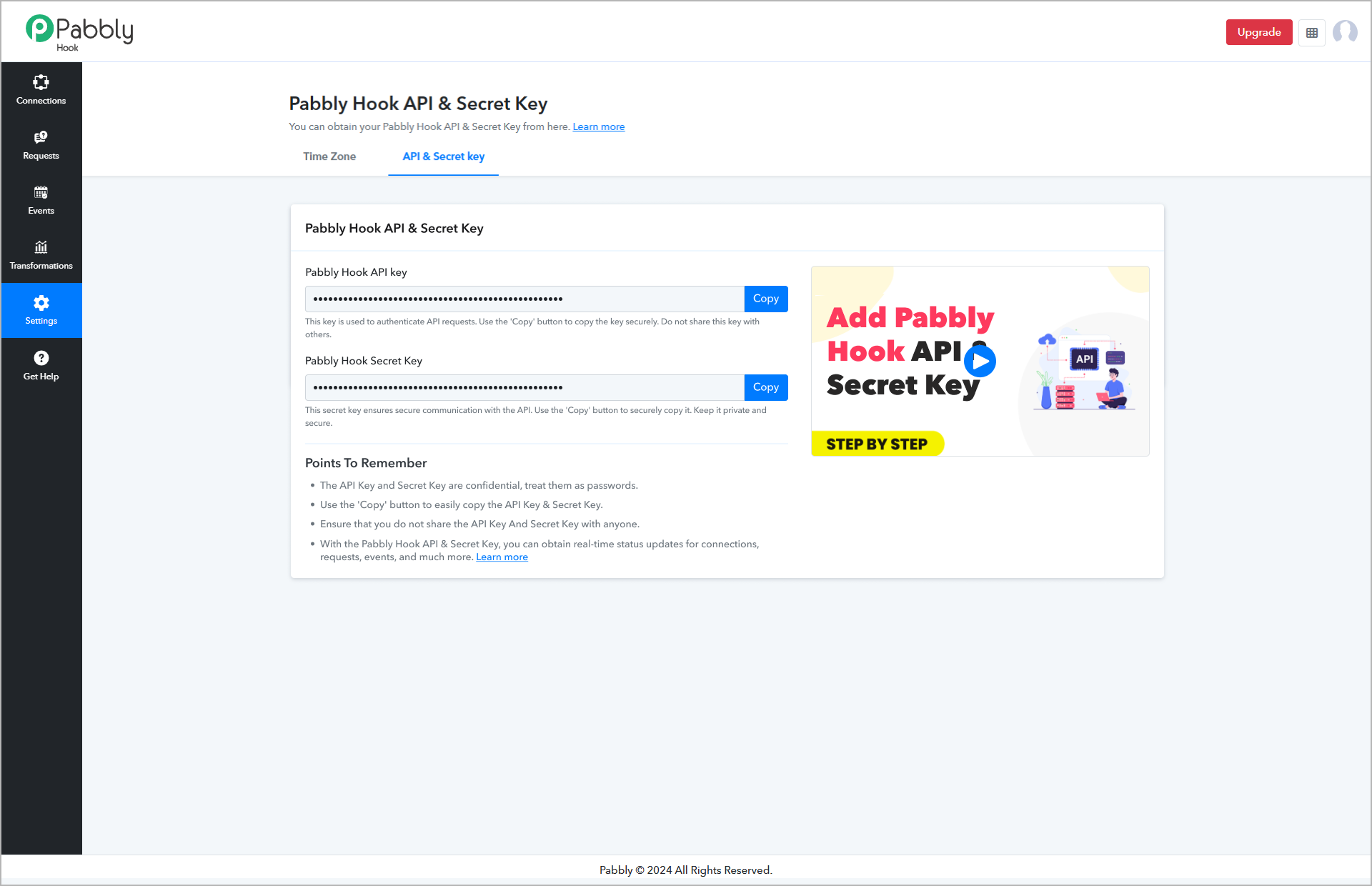Image resolution: width=1372 pixels, height=886 pixels.
Task: Play the Add Pabbly Hook API video
Action: pos(980,361)
